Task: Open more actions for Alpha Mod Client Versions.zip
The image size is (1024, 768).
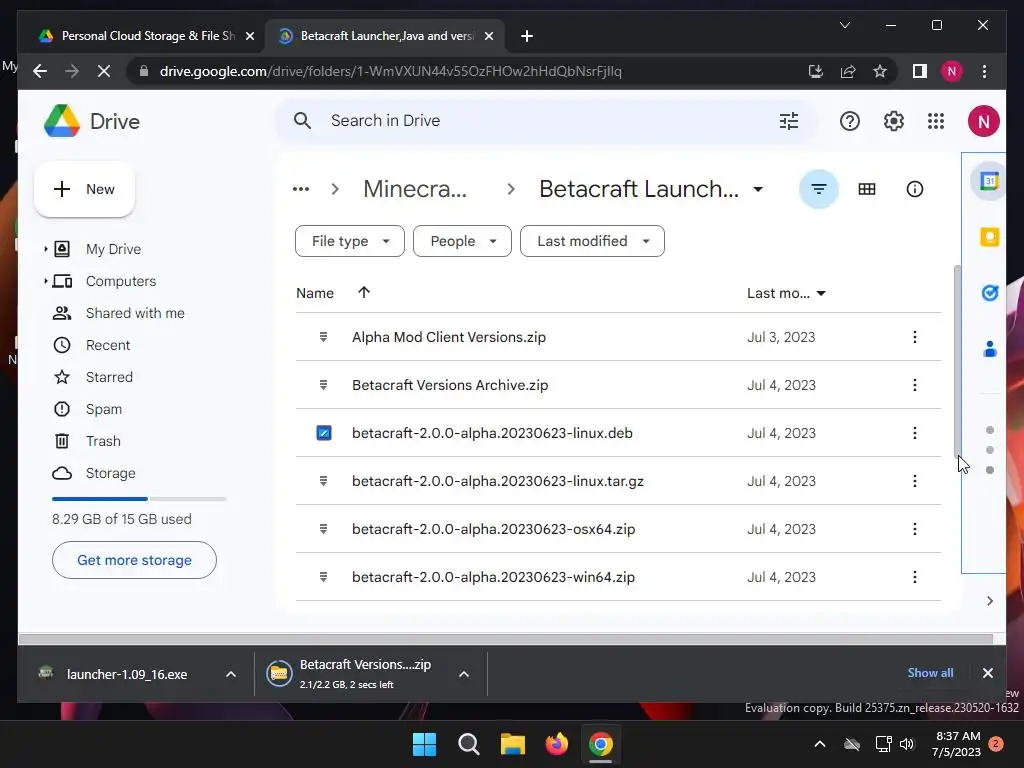Action: coord(914,337)
